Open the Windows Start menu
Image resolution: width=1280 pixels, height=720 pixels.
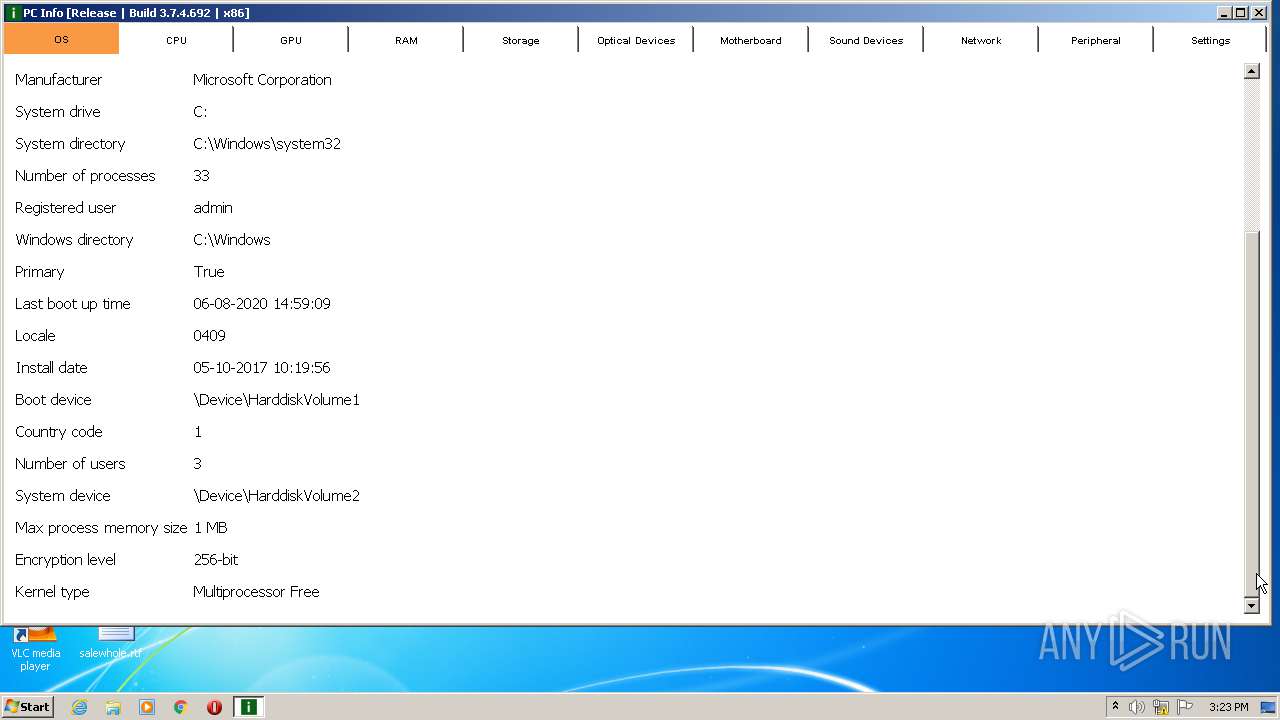point(28,707)
